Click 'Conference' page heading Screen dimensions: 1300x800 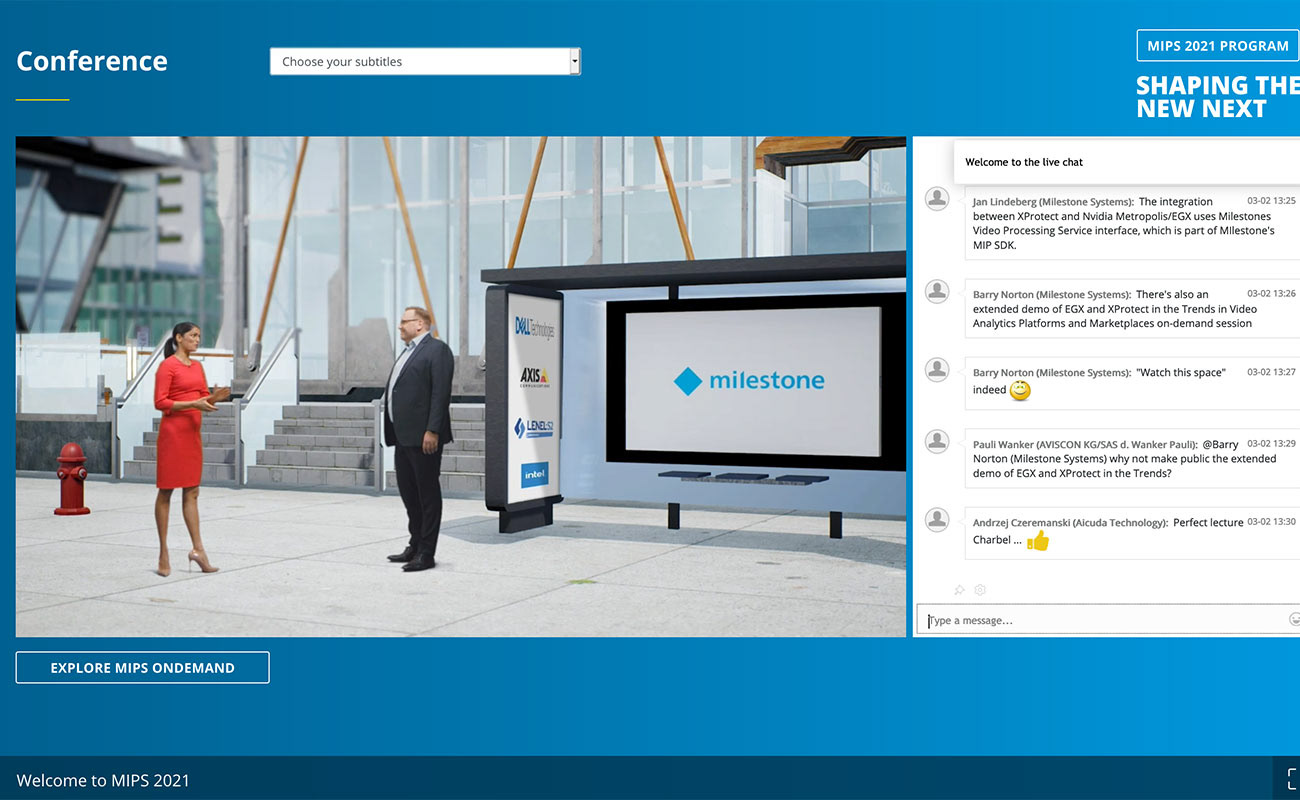92,61
